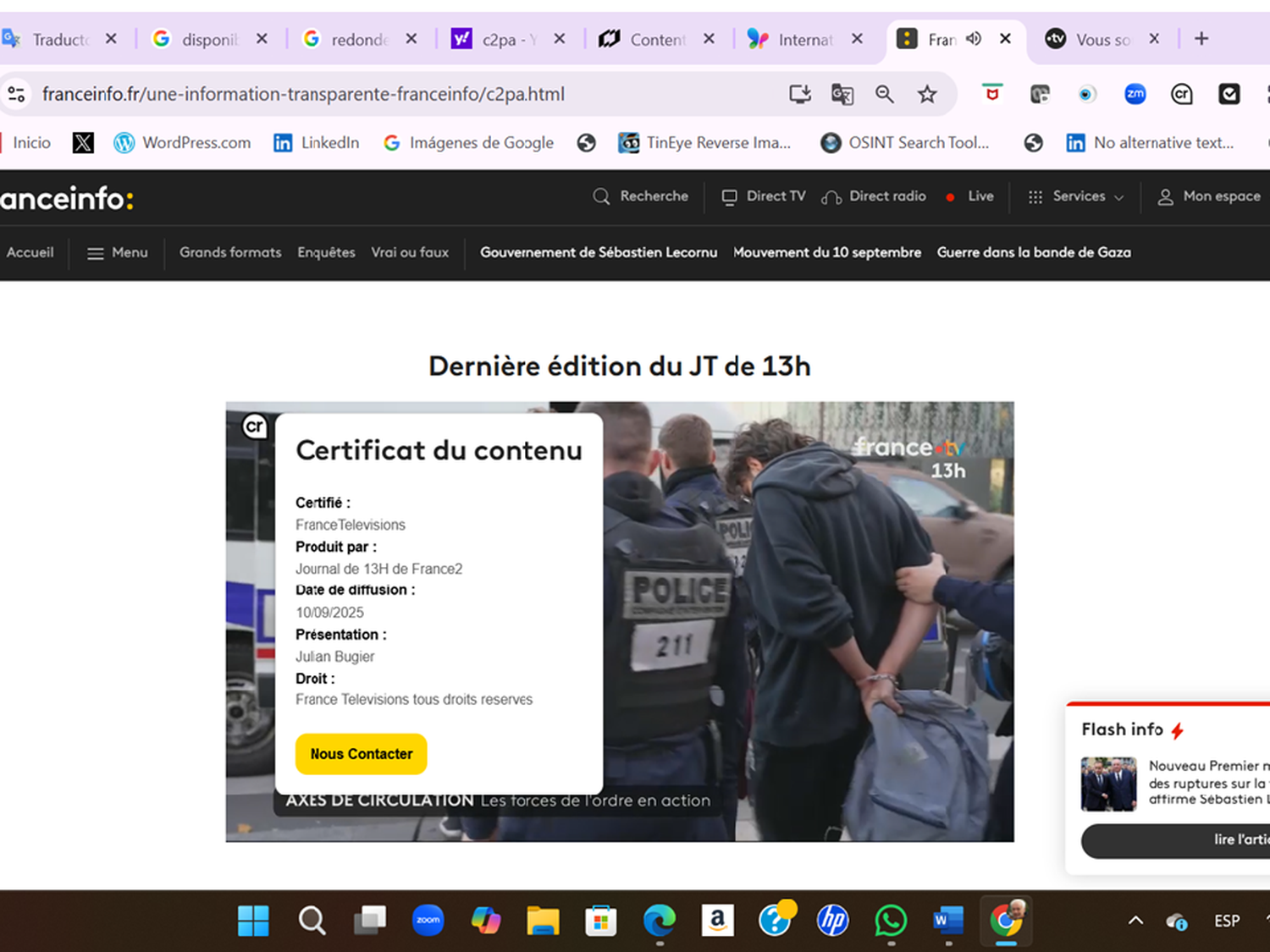Viewport: 1270px width, 952px height.
Task: Click the Nous Contacter button
Action: [362, 754]
